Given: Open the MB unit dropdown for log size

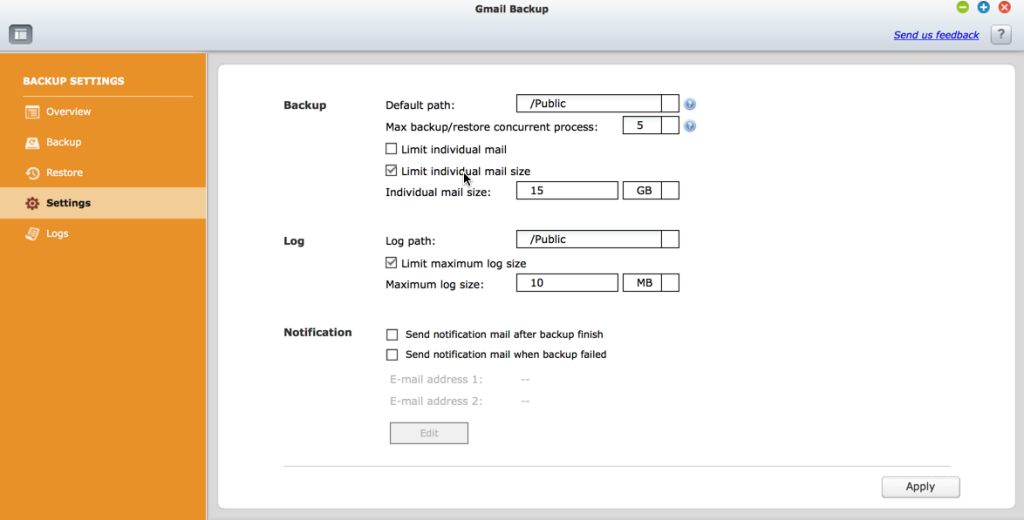Looking at the screenshot, I should pos(670,283).
